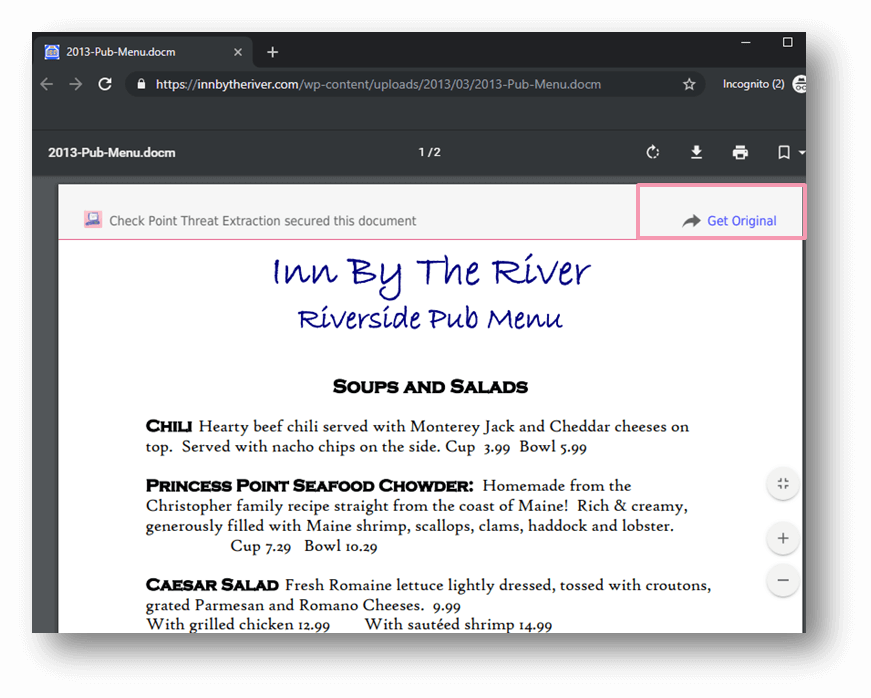The width and height of the screenshot is (871, 698).
Task: Reload the page
Action: pyautogui.click(x=105, y=84)
